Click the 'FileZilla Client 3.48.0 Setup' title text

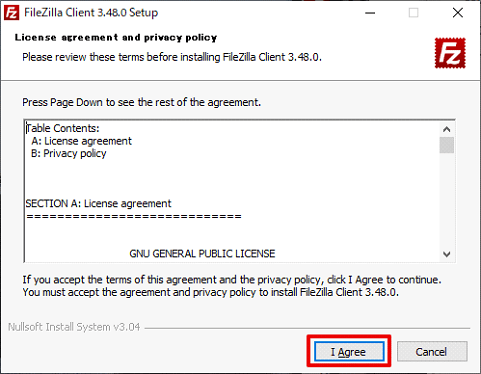(91, 13)
